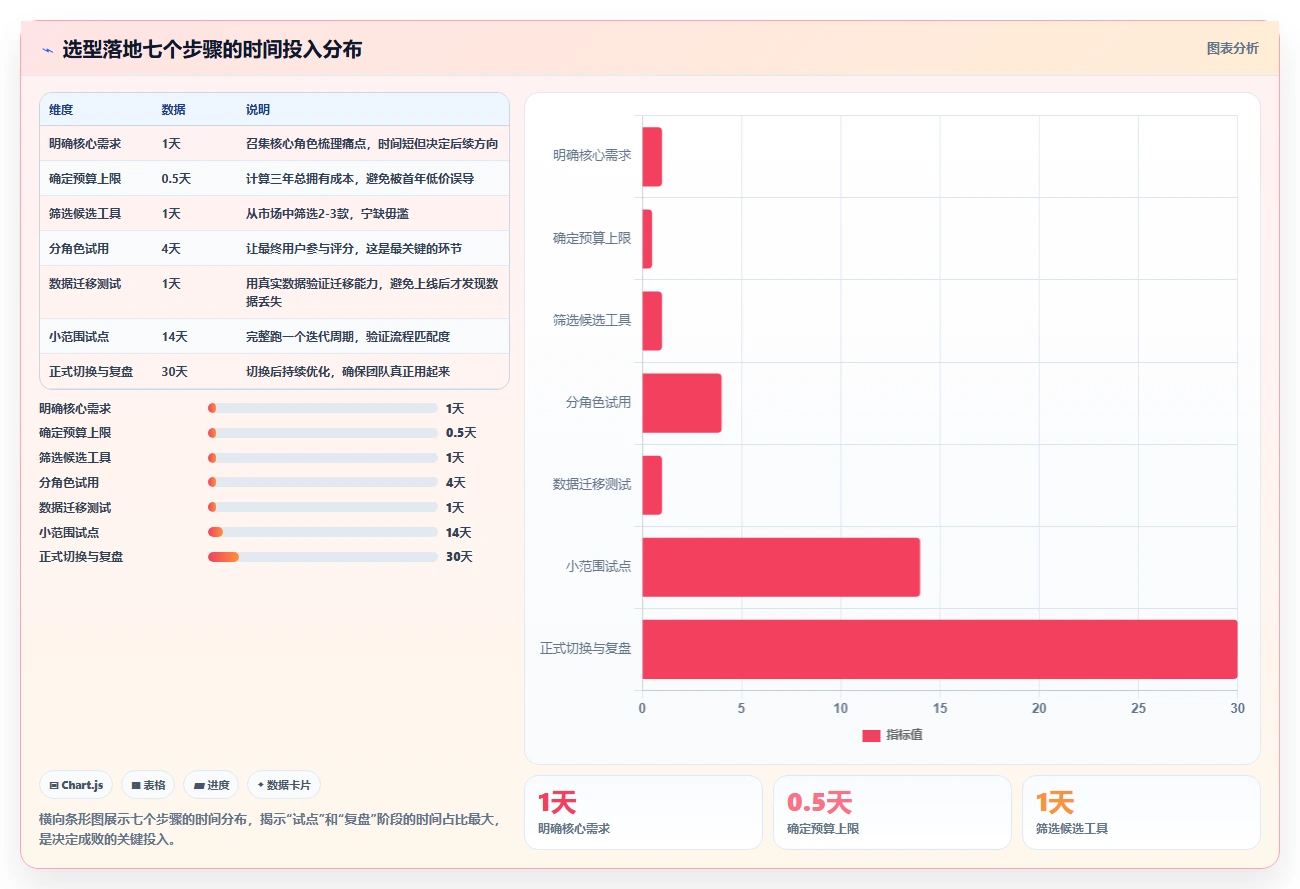Screen dimensions: 1300x889
Task: Click the chart bar for 确定预算上限
Action: point(647,239)
